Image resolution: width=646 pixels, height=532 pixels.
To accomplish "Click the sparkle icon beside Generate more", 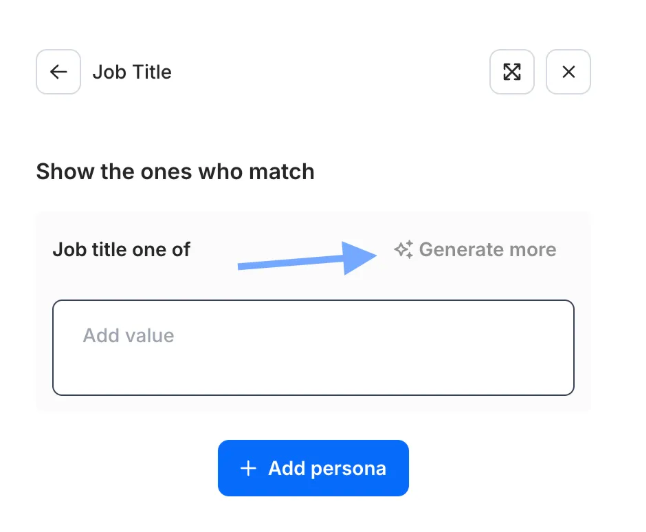I will tap(404, 249).
